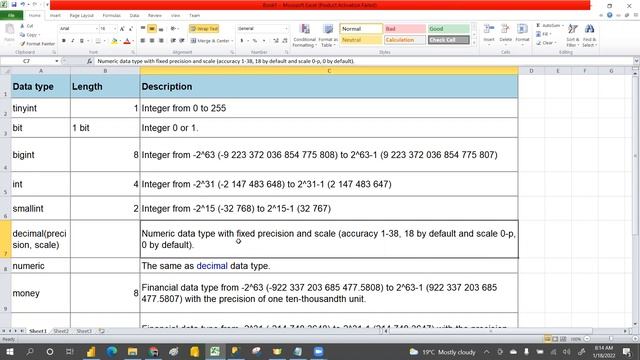Align text left
Image resolution: width=640 pixels, height=360 pixels.
(x=143, y=41)
